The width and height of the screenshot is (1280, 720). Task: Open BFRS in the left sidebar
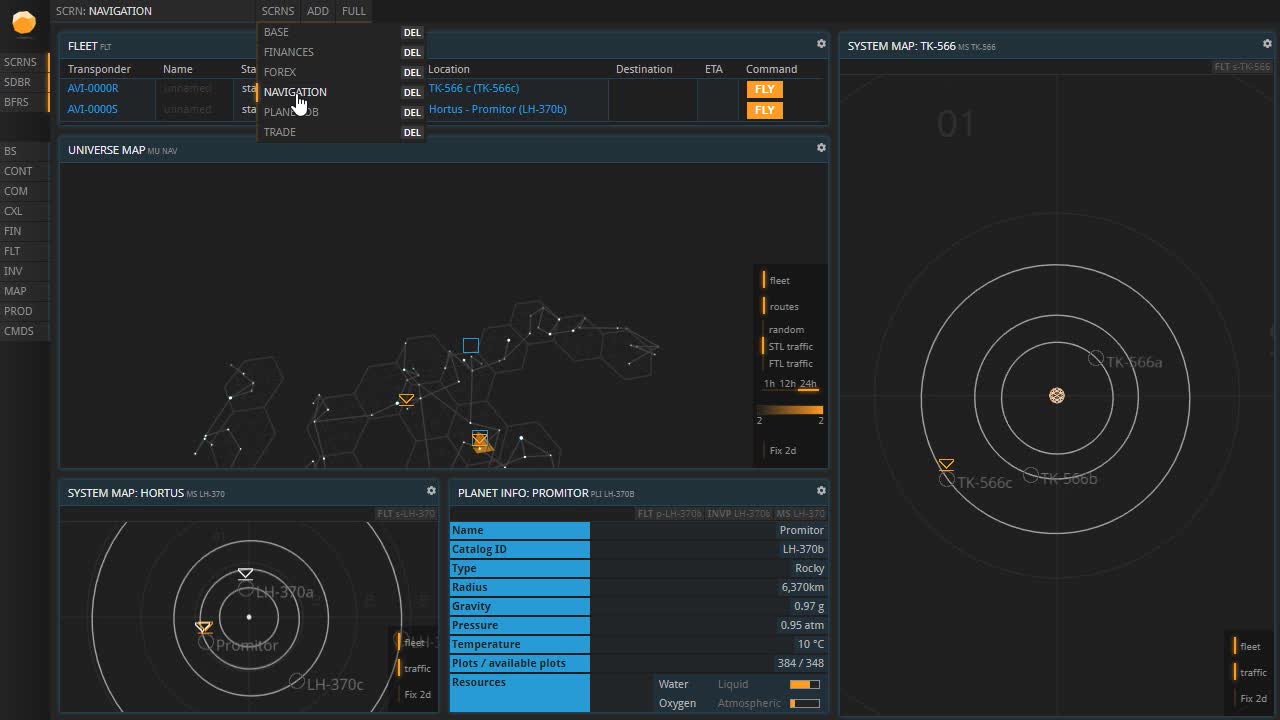click(24, 102)
